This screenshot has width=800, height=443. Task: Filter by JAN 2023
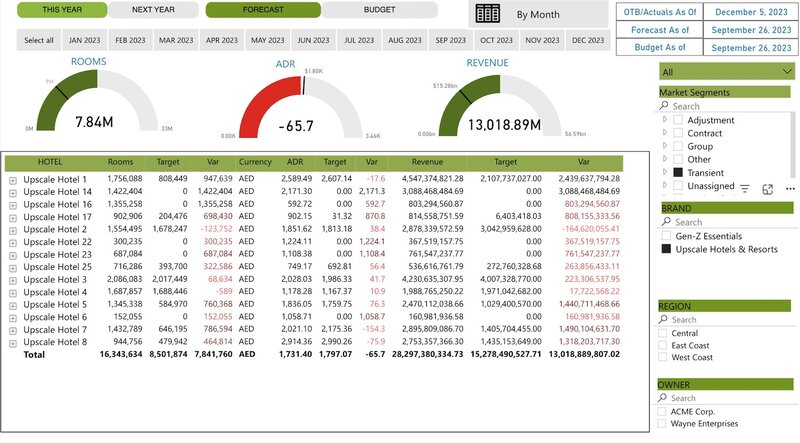click(85, 40)
